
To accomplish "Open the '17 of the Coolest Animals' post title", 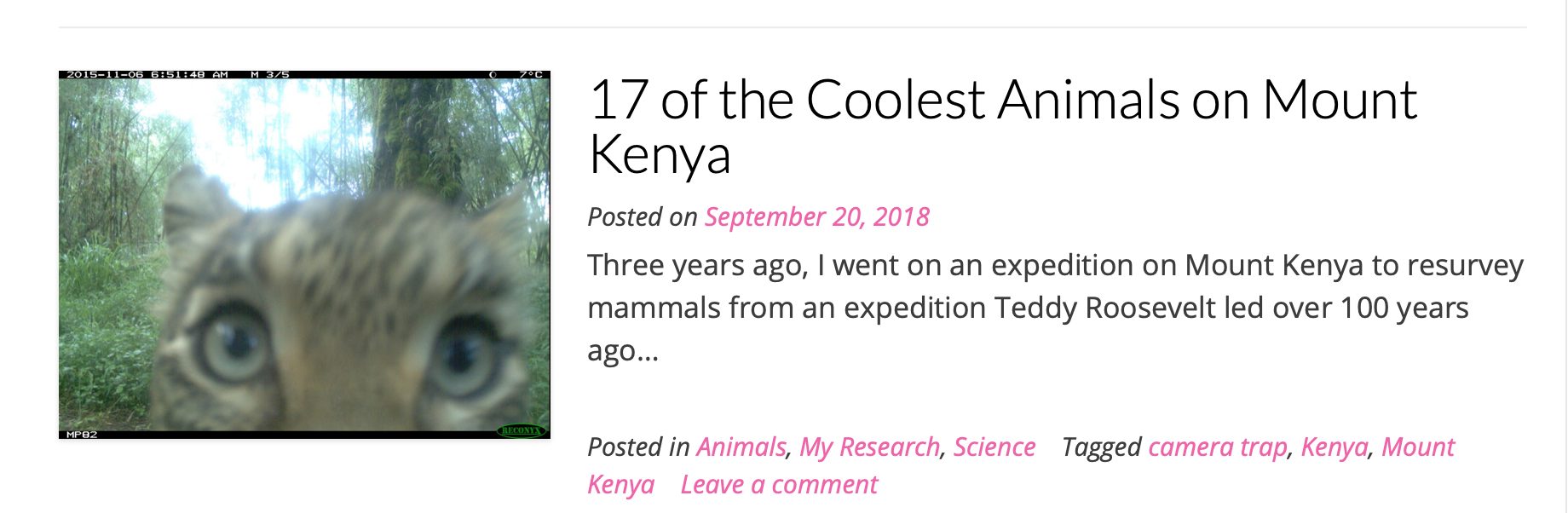I will click(1002, 126).
